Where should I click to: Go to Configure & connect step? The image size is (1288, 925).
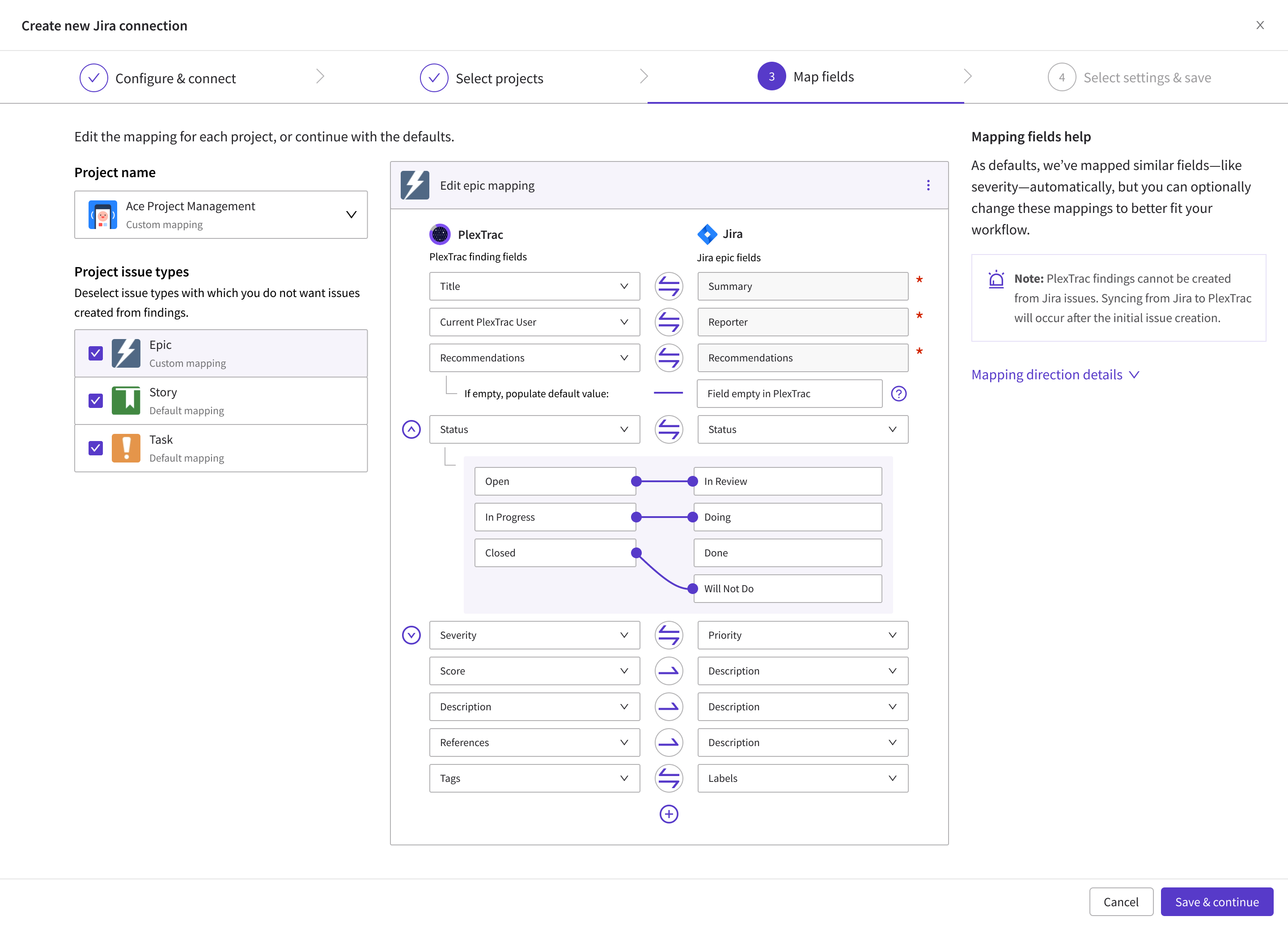click(x=158, y=78)
